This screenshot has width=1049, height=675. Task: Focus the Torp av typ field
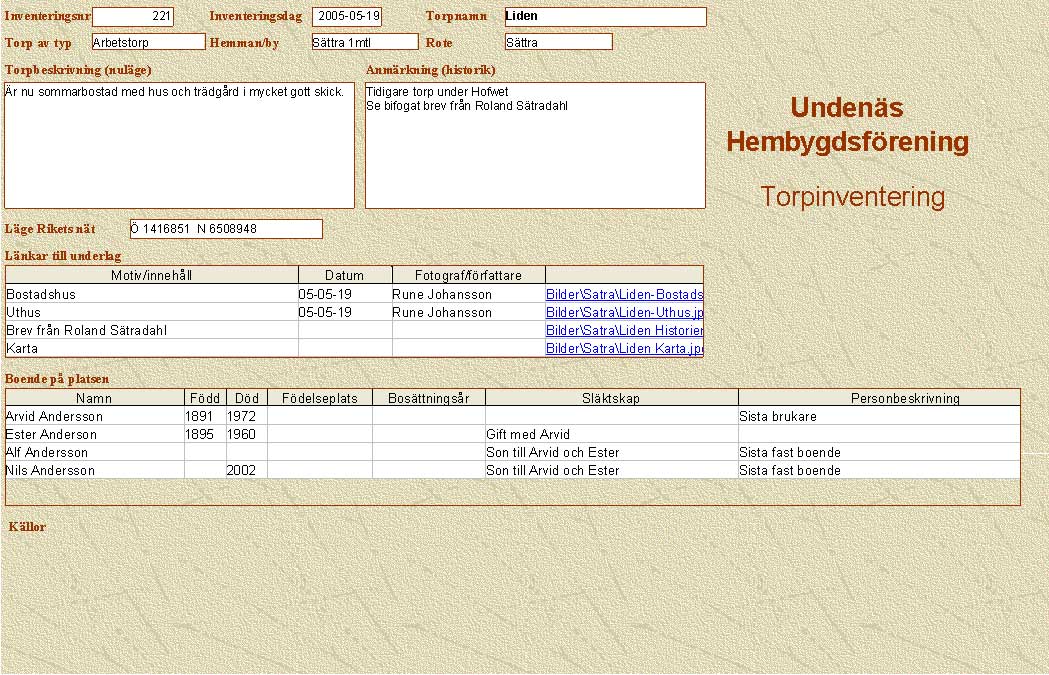pos(148,42)
